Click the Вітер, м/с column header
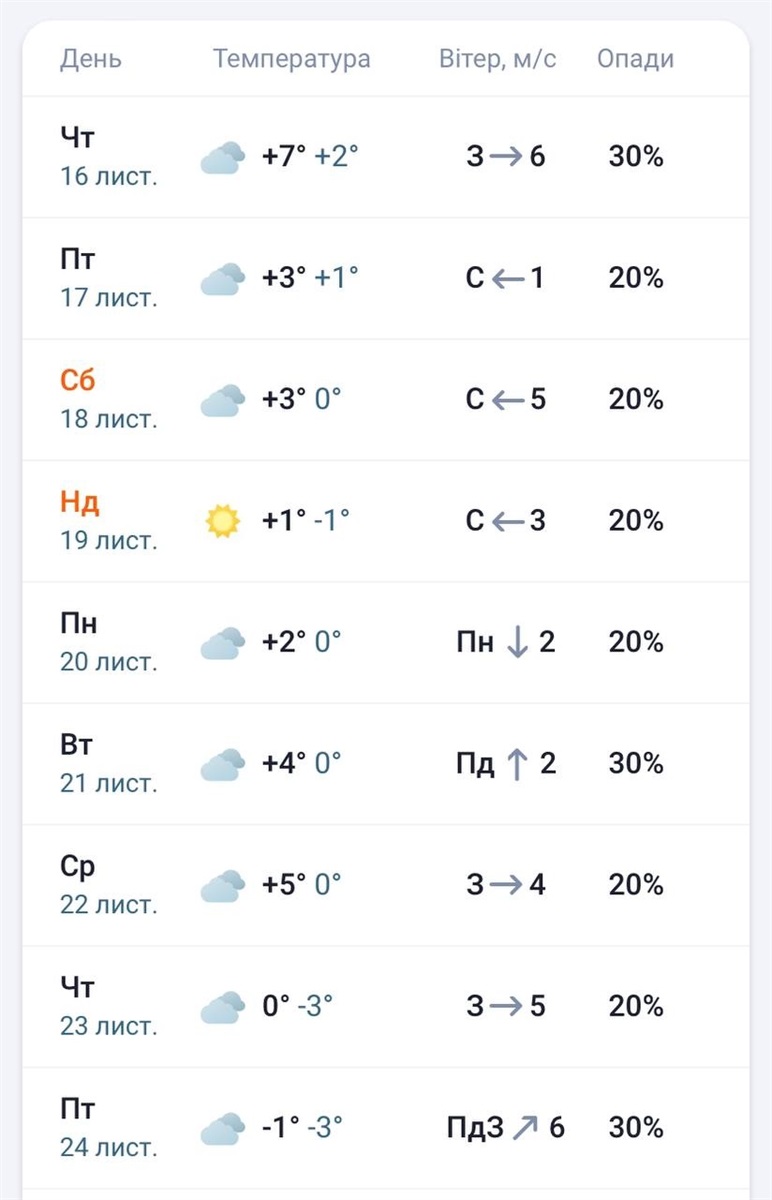Image resolution: width=772 pixels, height=1200 pixels. click(498, 59)
